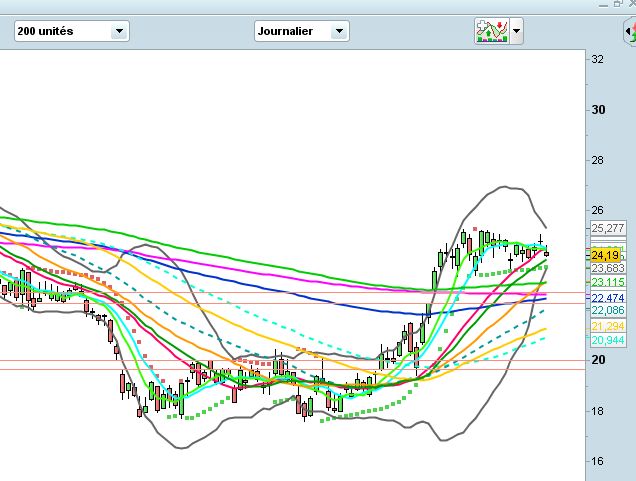The width and height of the screenshot is (636, 481).
Task: Click the 18 mark on price axis
Action: click(597, 411)
